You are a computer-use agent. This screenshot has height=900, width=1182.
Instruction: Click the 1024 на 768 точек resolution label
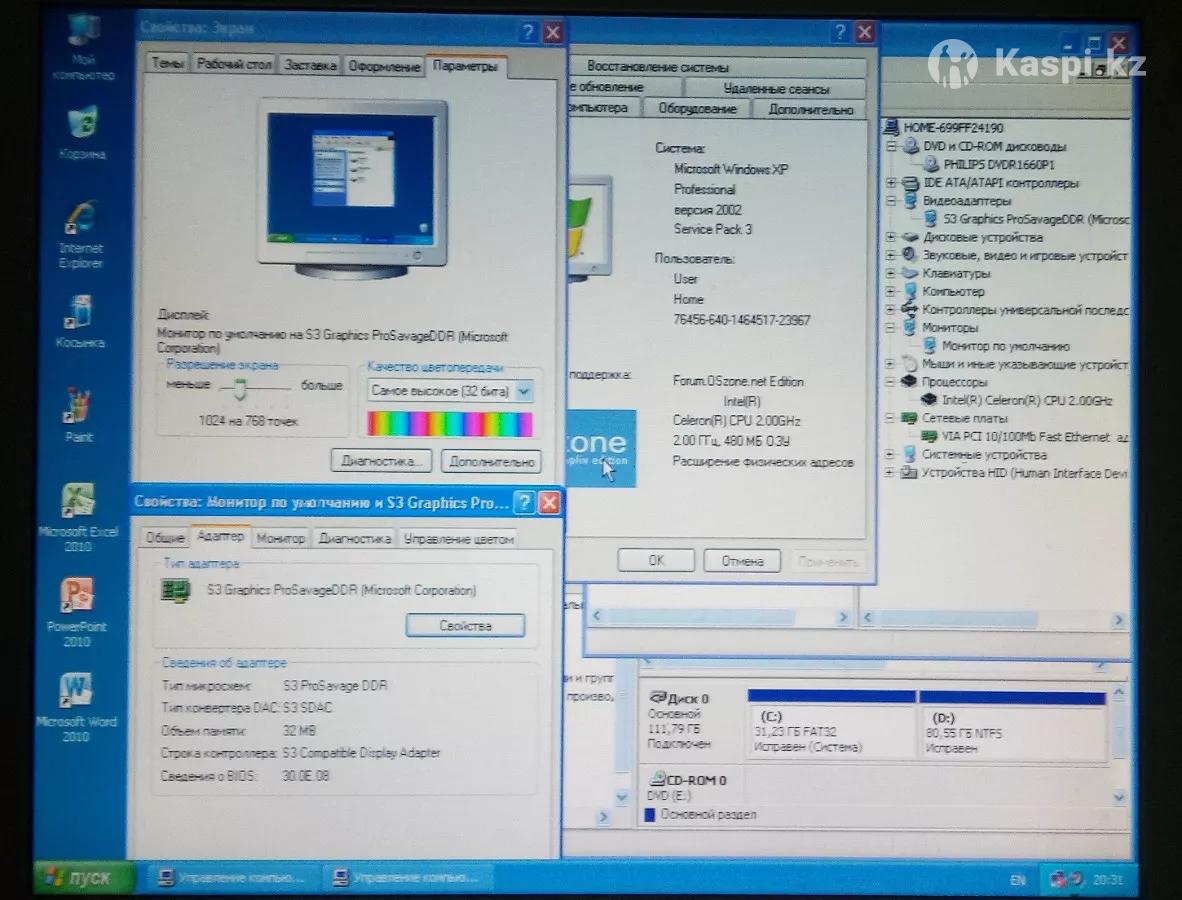248,421
